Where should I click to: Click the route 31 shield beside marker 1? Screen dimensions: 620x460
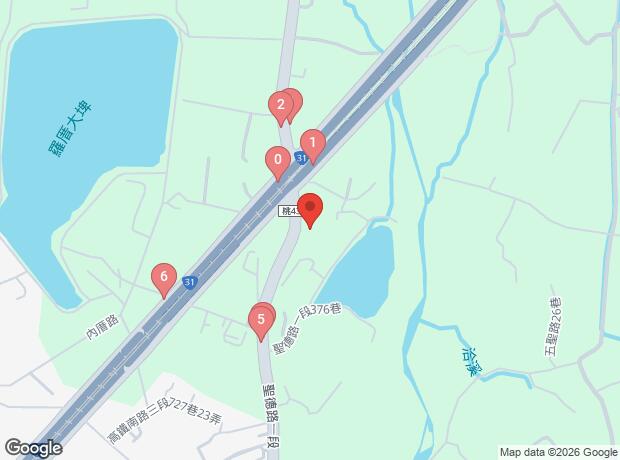click(x=301, y=159)
